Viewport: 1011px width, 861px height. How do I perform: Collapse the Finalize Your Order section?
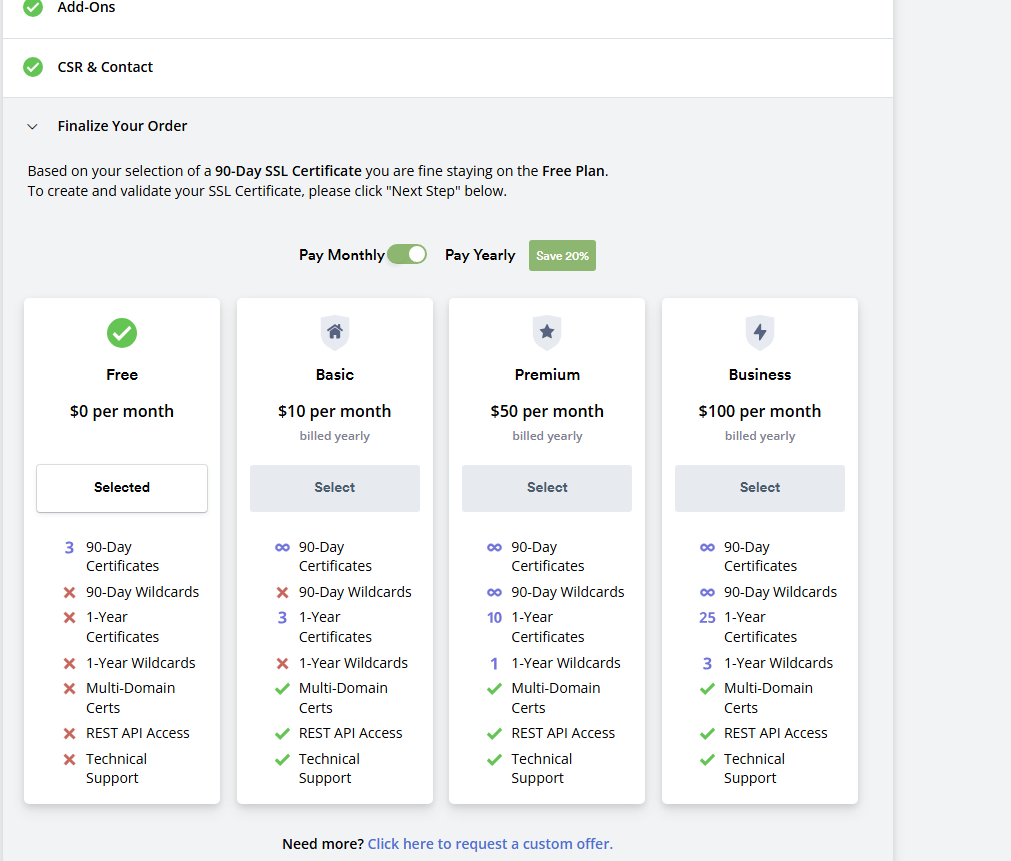click(31, 126)
